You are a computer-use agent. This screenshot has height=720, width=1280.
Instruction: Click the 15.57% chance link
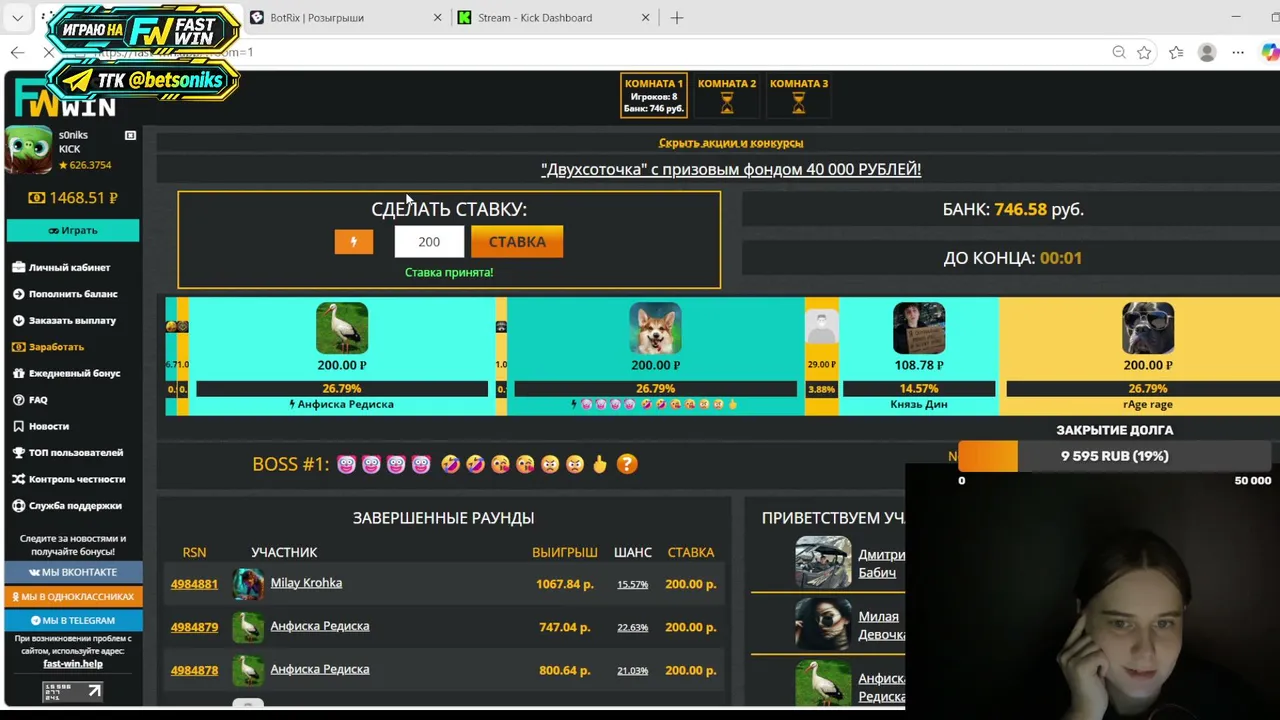tap(632, 584)
